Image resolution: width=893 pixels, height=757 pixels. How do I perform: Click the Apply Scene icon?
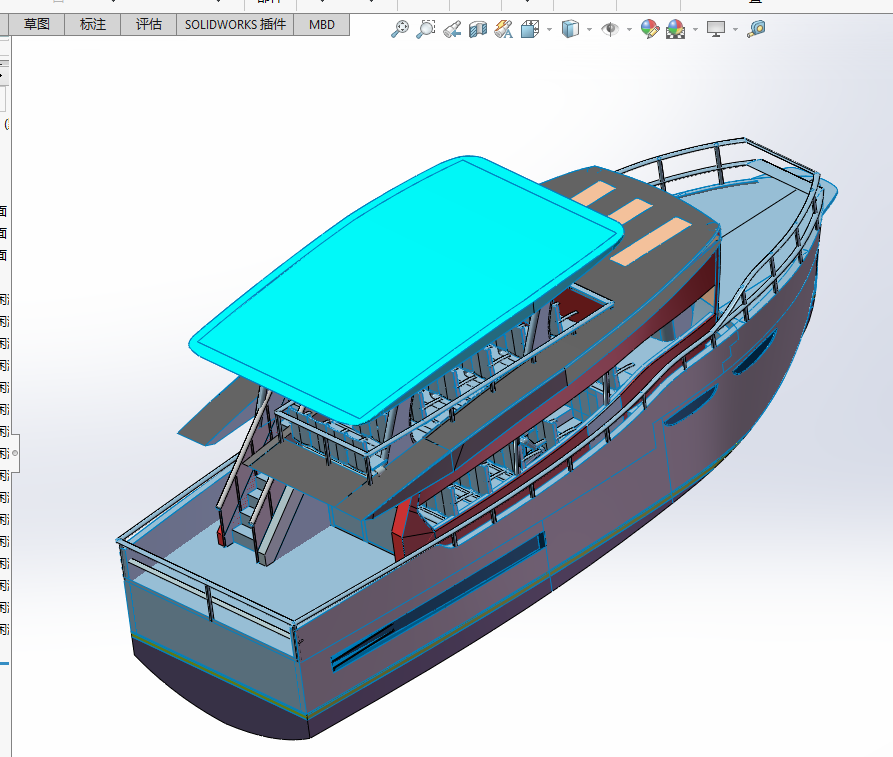676,29
